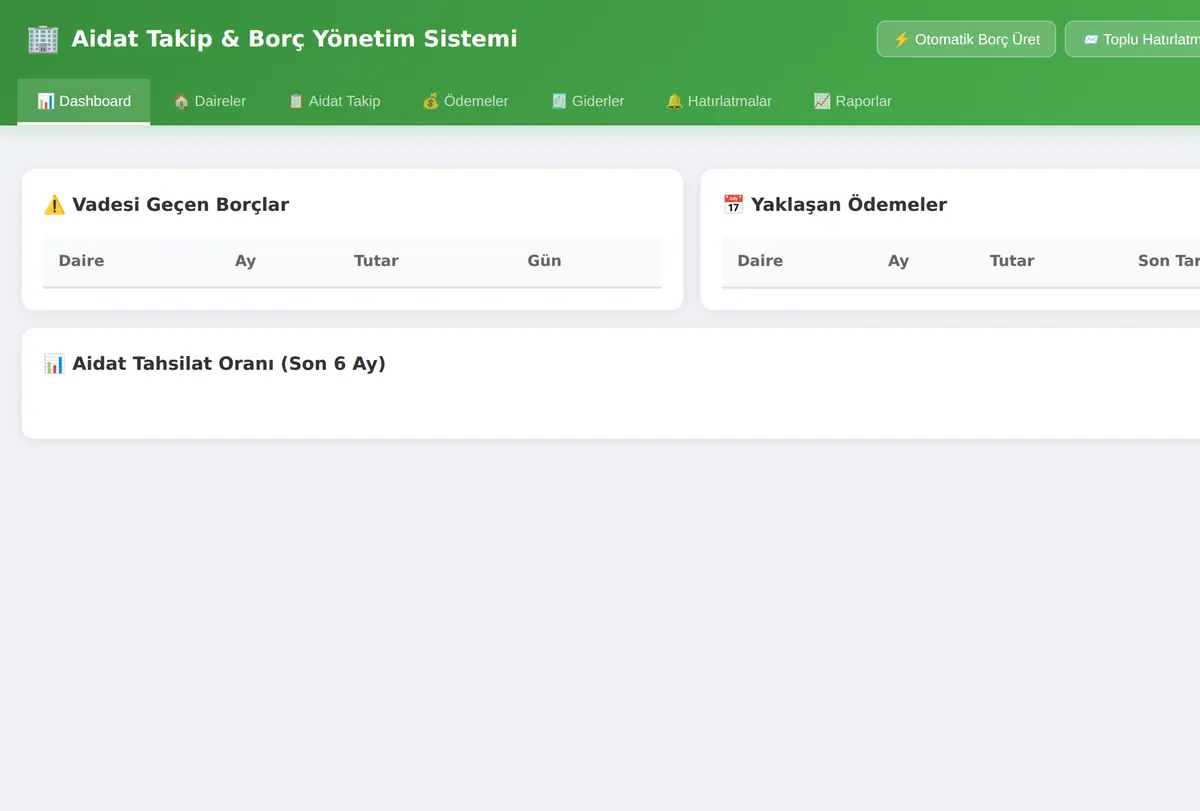Image resolution: width=1200 pixels, height=811 pixels.
Task: Go to the Giderler tab
Action: click(x=588, y=102)
